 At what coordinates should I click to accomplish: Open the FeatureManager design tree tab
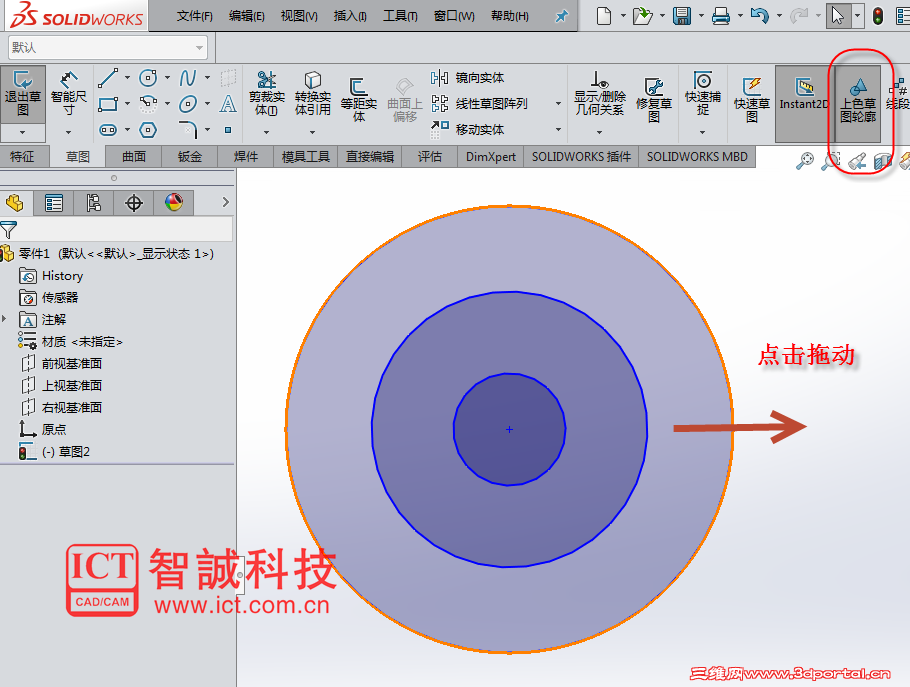tap(15, 203)
